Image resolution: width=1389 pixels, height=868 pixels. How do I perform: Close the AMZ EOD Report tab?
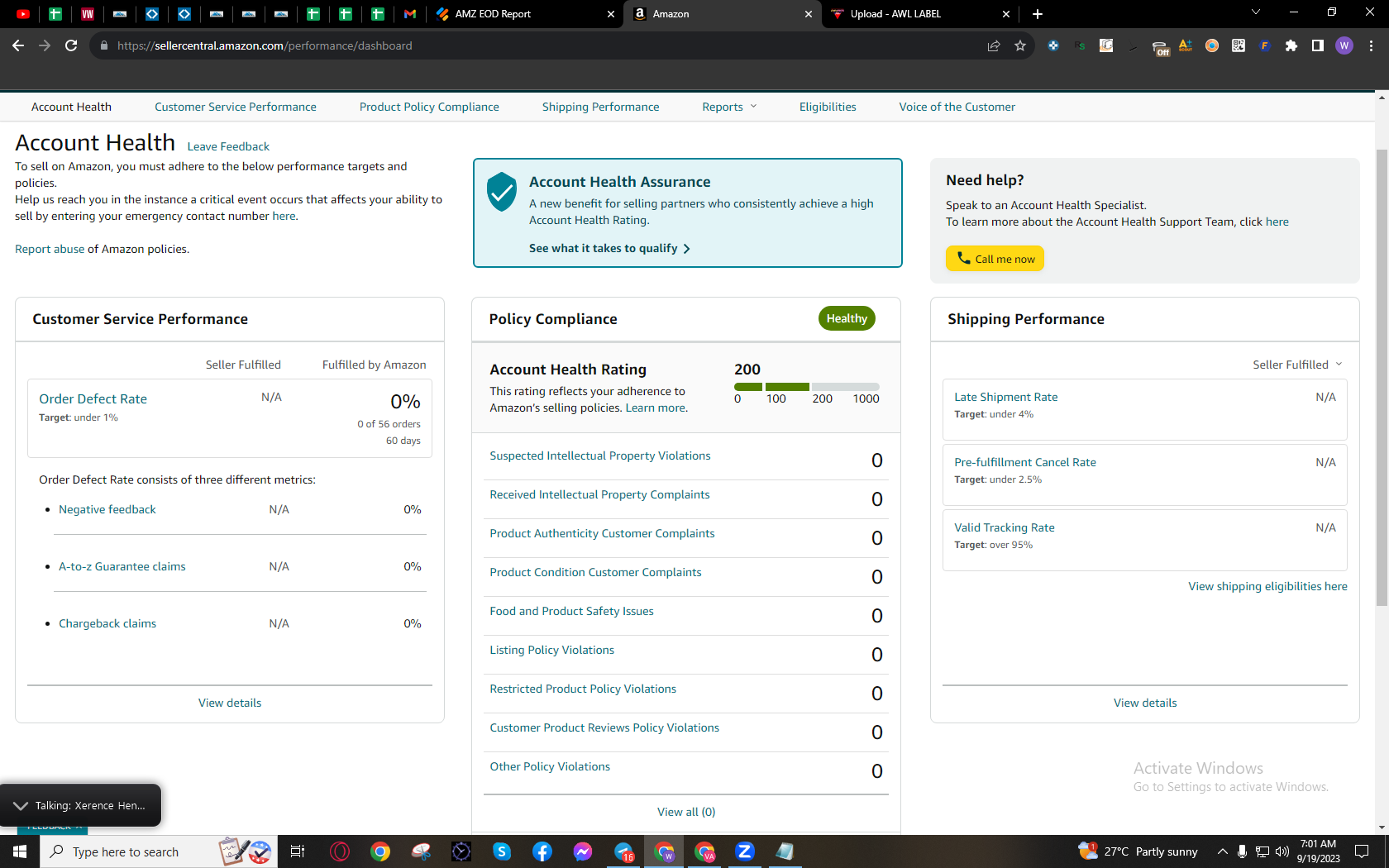point(611,14)
